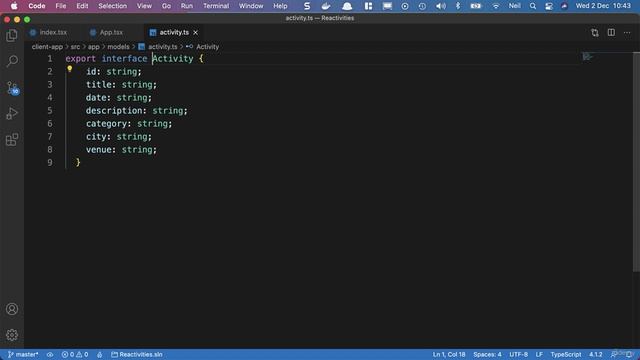Select the activity.ts tab
The image size is (640, 360).
(174, 33)
